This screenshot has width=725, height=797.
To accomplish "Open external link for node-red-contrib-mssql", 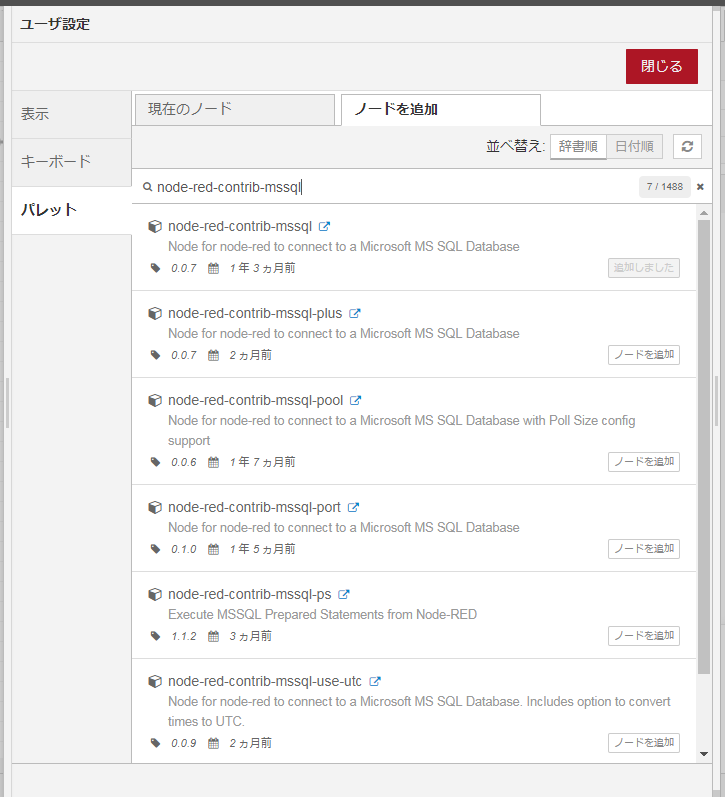I will (324, 226).
